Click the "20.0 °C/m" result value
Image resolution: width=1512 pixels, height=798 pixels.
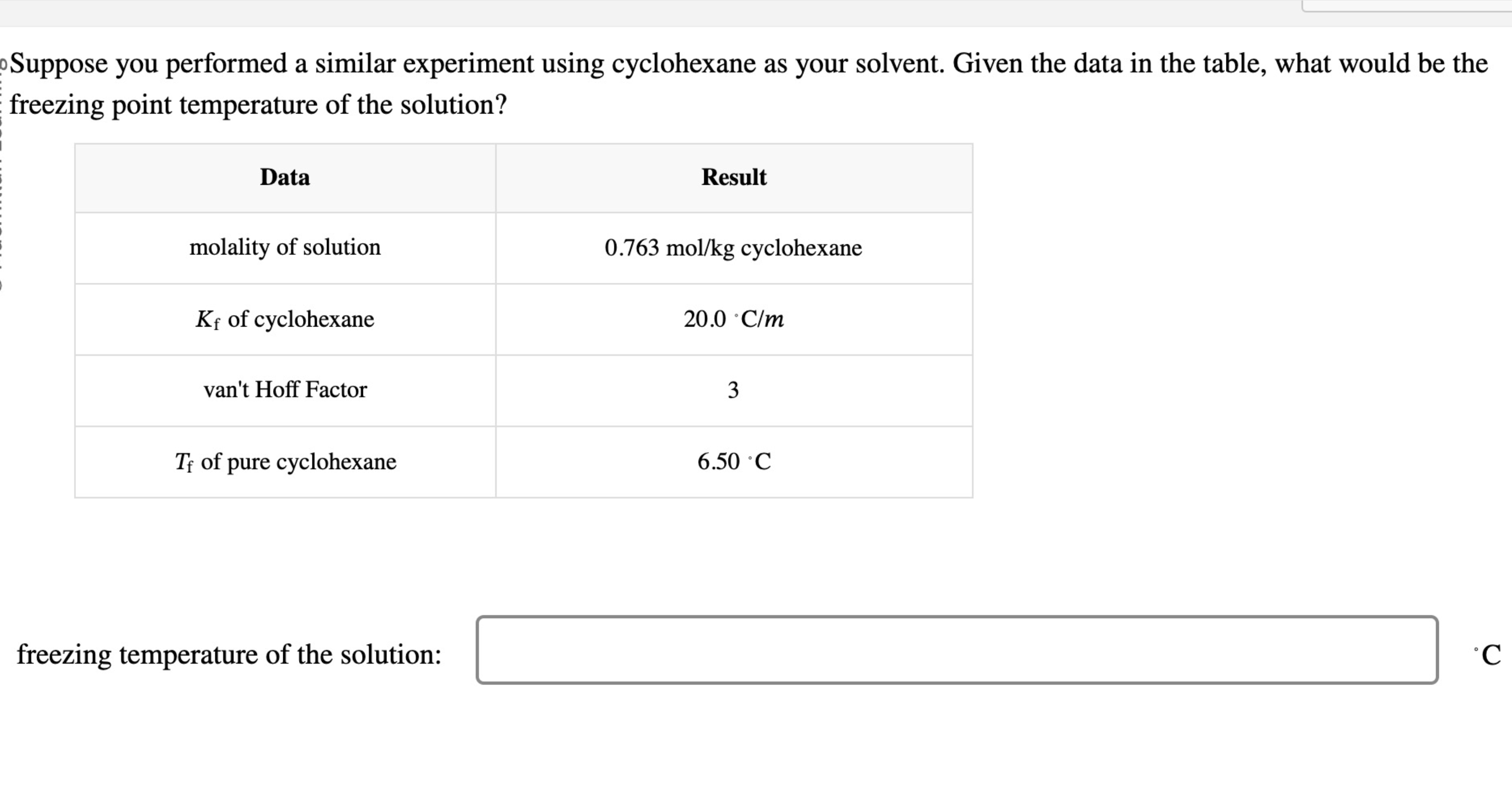click(734, 319)
